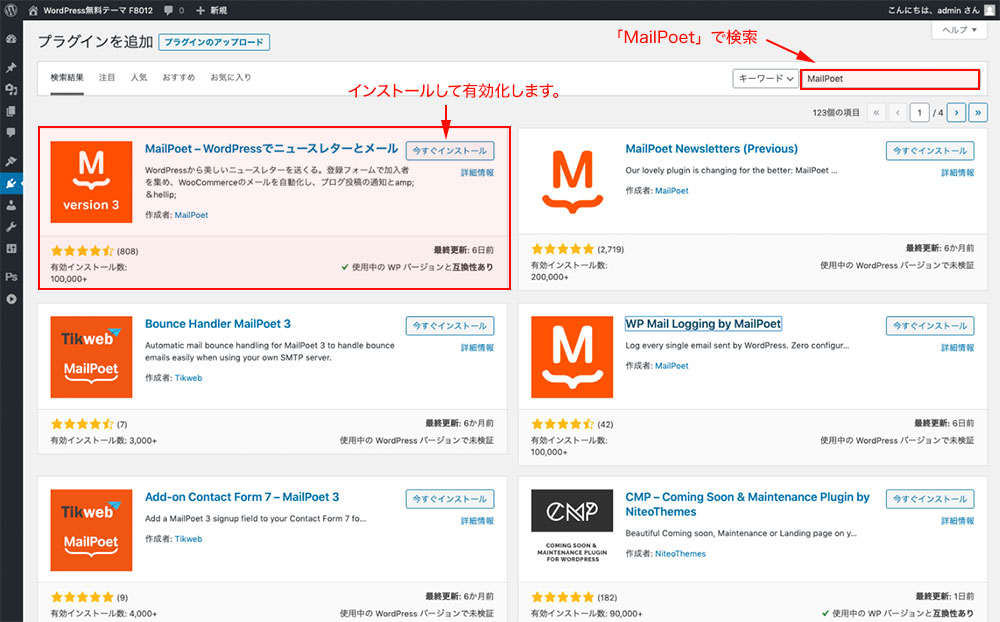
Task: Install MailPoet newsletter plugin now
Action: click(450, 151)
